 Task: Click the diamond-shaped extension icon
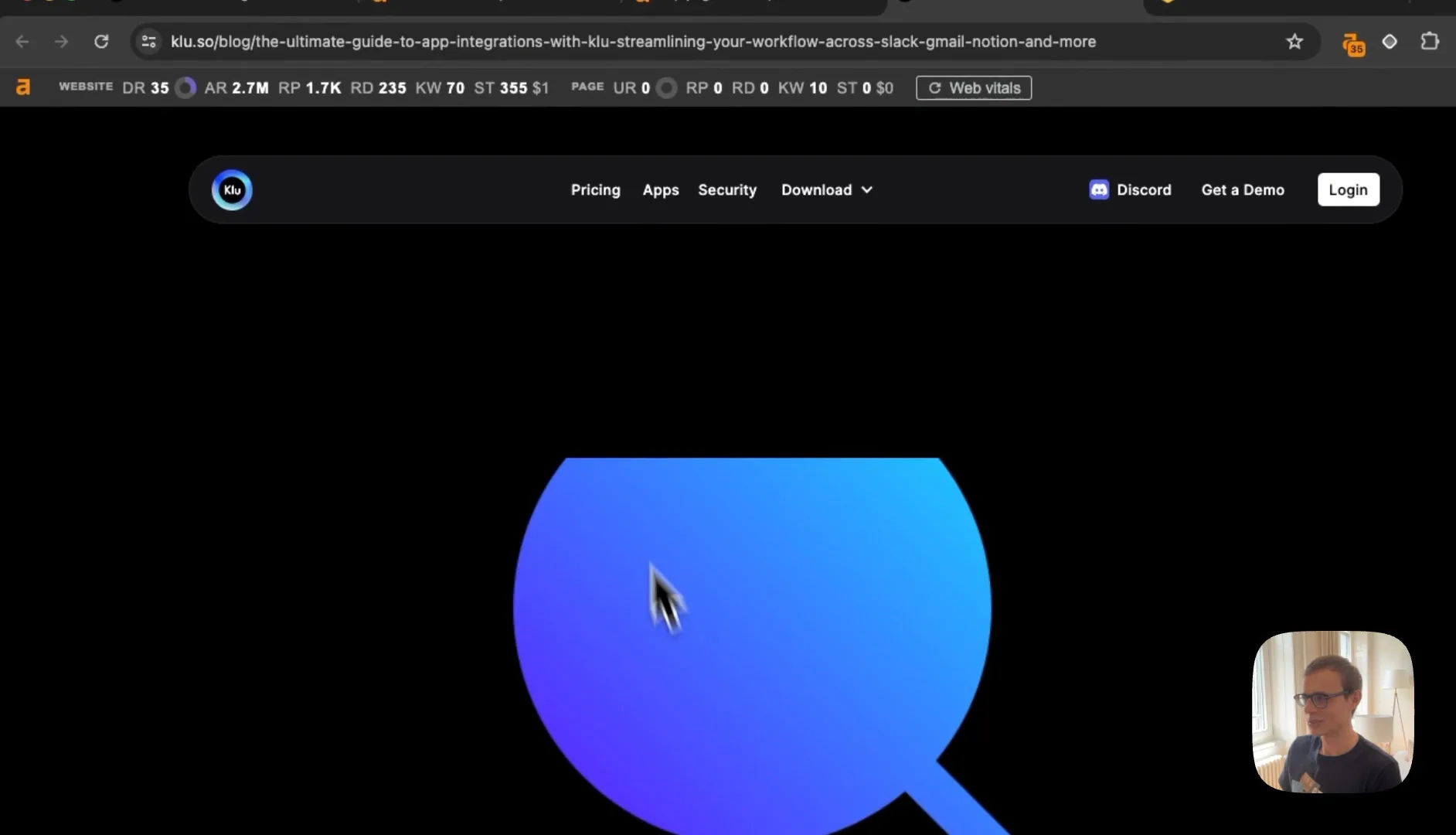point(1390,42)
